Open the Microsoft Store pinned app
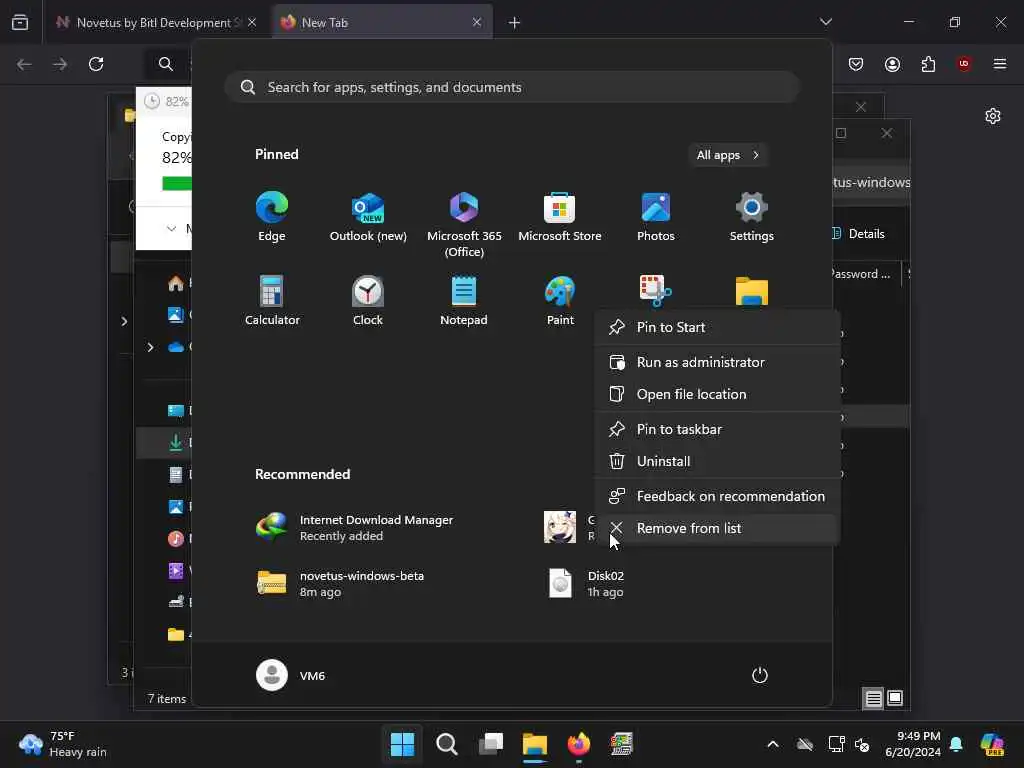The image size is (1024, 768). 560,217
